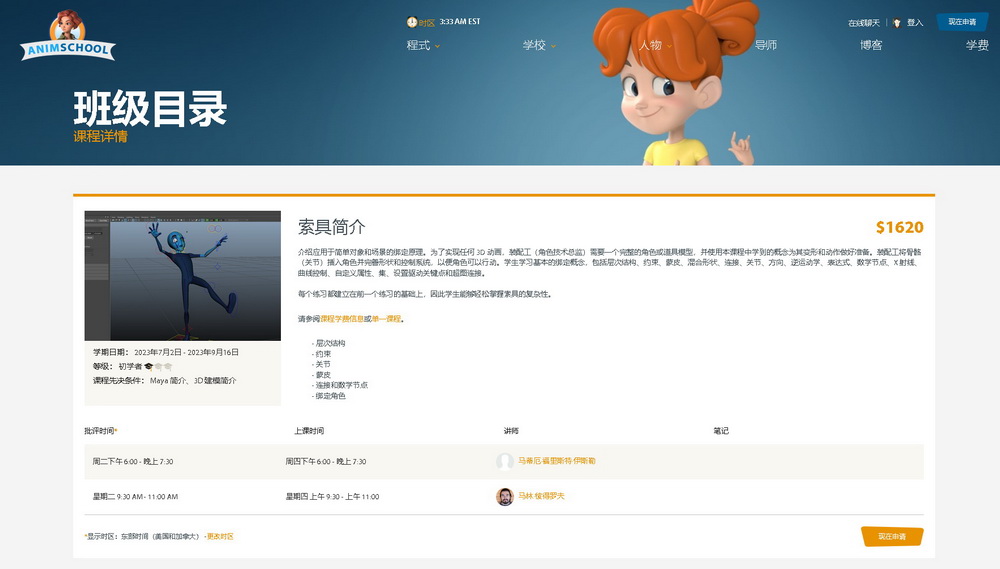Screen dimensions: 1000x569
Task: Open instructor link 马蒂厄·福里斯特·伊斯勒
Action: [557, 461]
